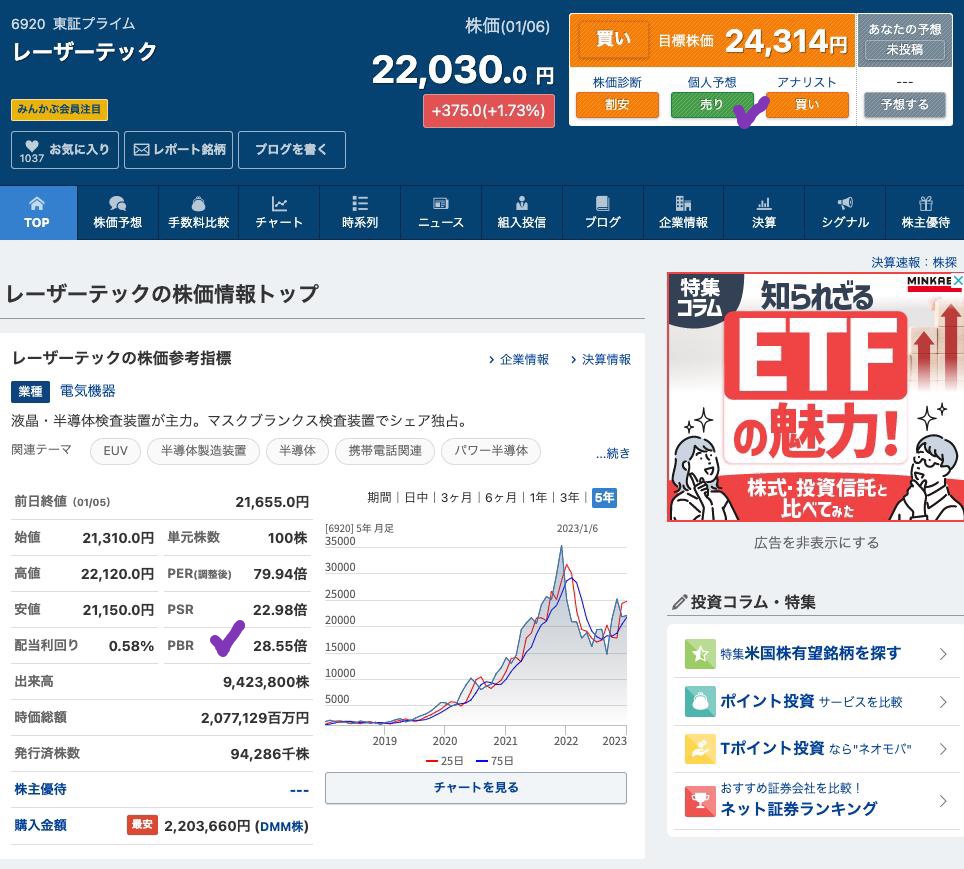964x869 pixels.
Task: Select the 5年 chart period
Action: point(604,498)
